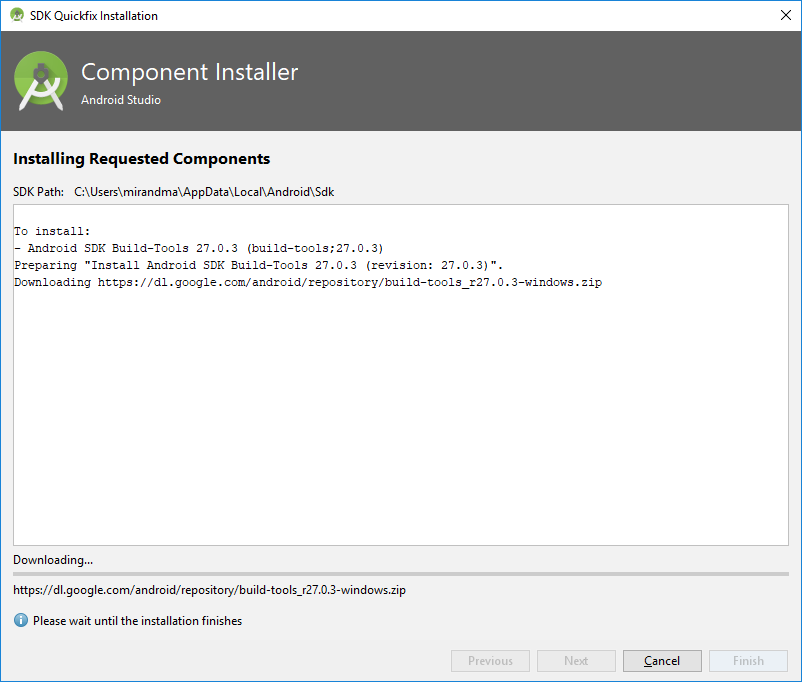Click the 'Downloading https' log line
This screenshot has height=682, width=802.
(308, 282)
